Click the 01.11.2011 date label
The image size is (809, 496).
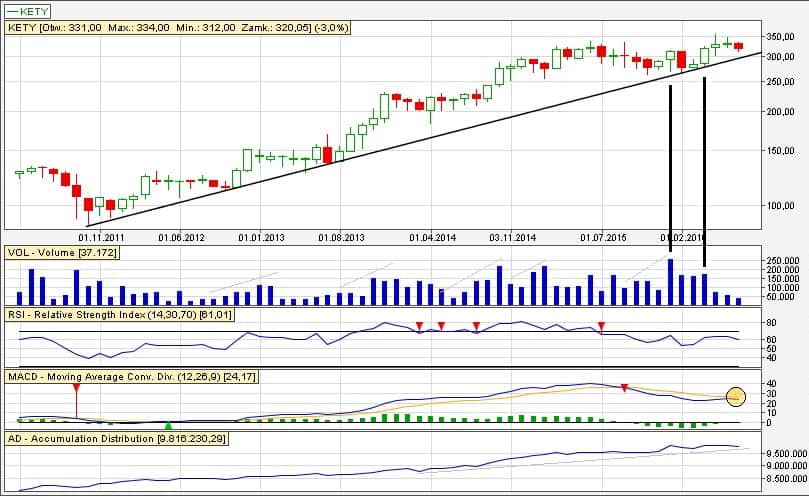click(105, 238)
